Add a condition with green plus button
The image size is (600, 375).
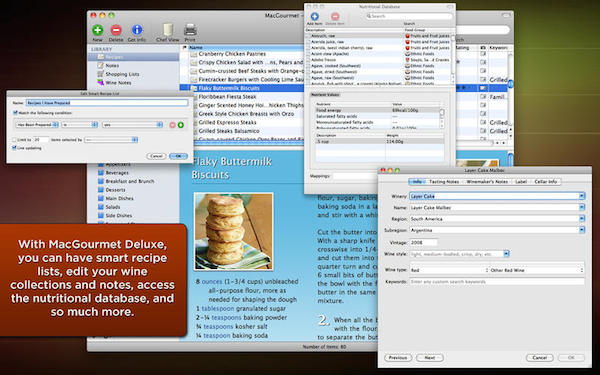pos(181,125)
